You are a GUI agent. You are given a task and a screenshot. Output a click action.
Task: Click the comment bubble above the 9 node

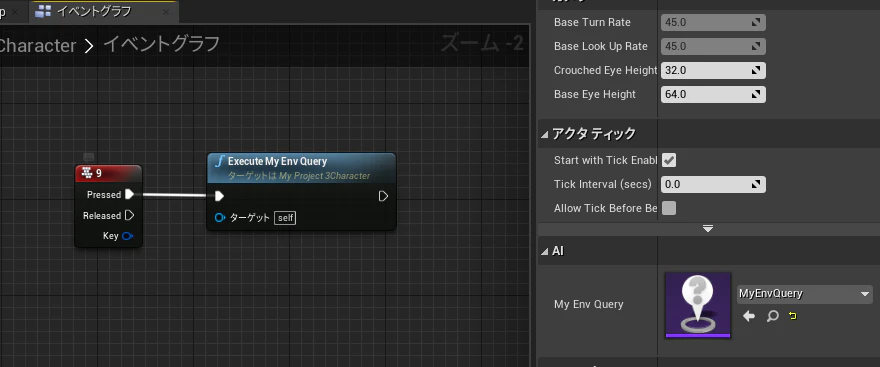pyautogui.click(x=88, y=157)
